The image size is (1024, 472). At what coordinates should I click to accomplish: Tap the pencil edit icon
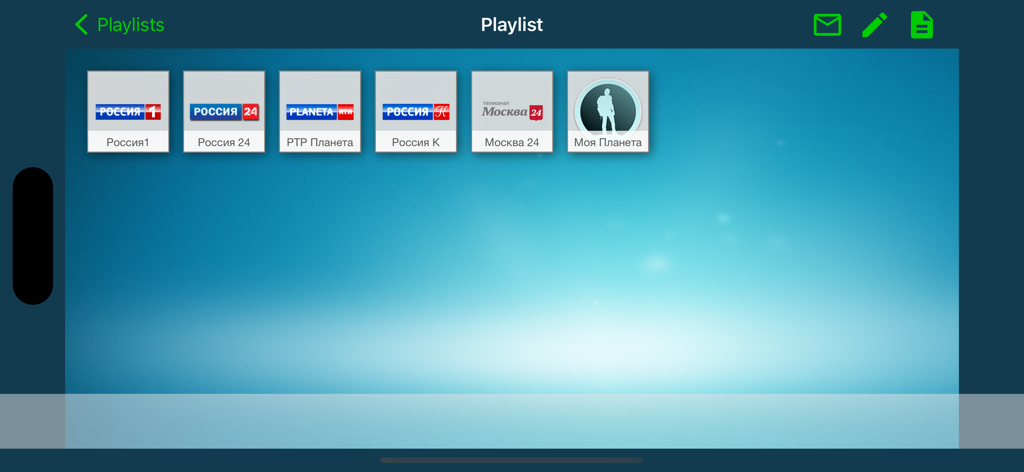point(874,25)
